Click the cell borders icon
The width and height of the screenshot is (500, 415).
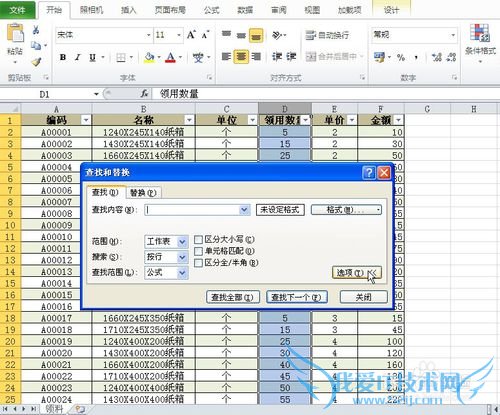pos(121,58)
